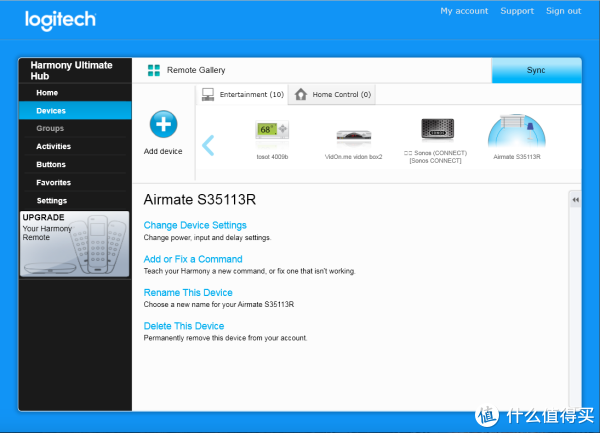The width and height of the screenshot is (600, 433).
Task: Go to Favorites in the sidebar
Action: pos(53,183)
